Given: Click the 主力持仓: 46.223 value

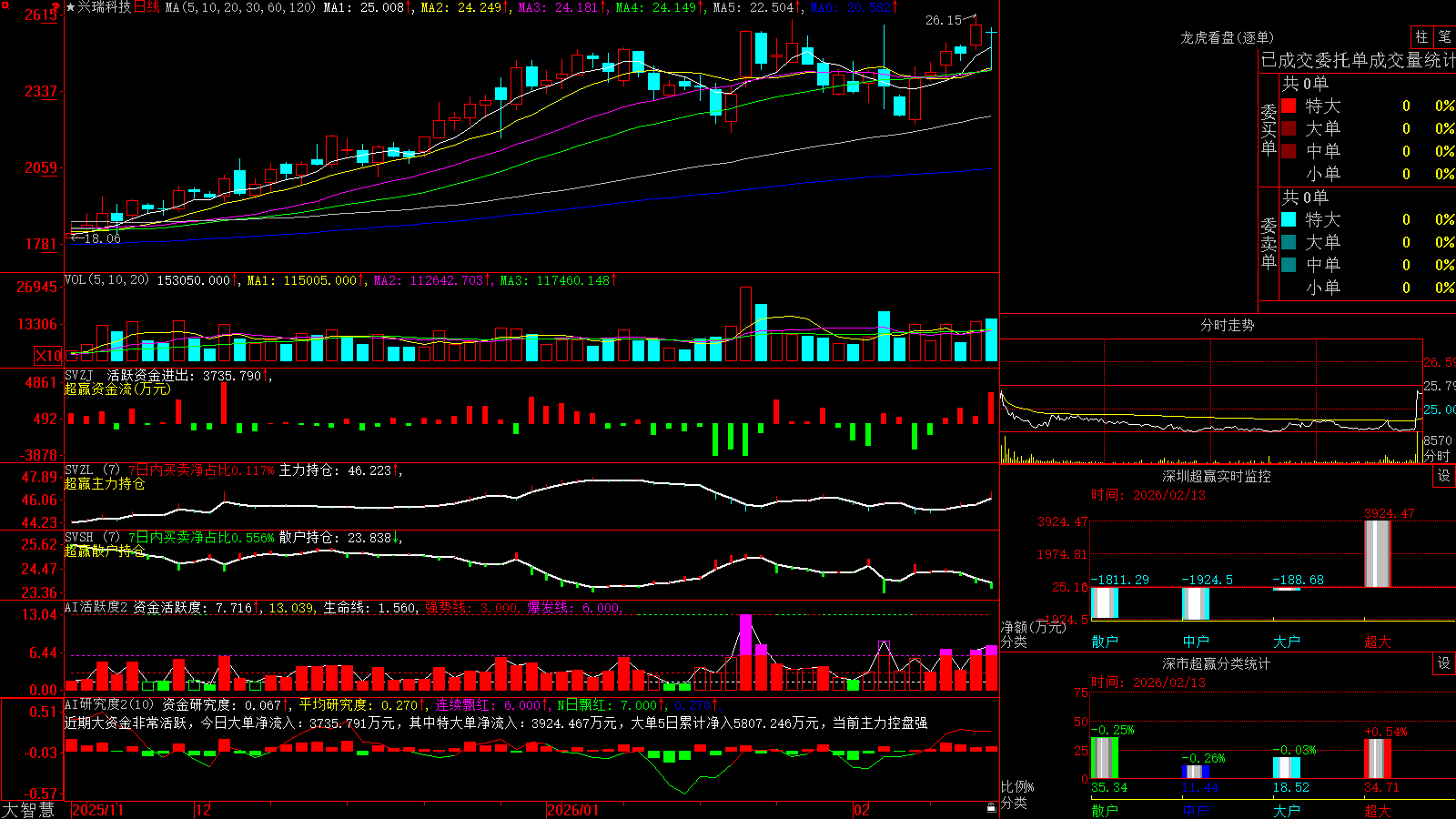Looking at the screenshot, I should 335,470.
